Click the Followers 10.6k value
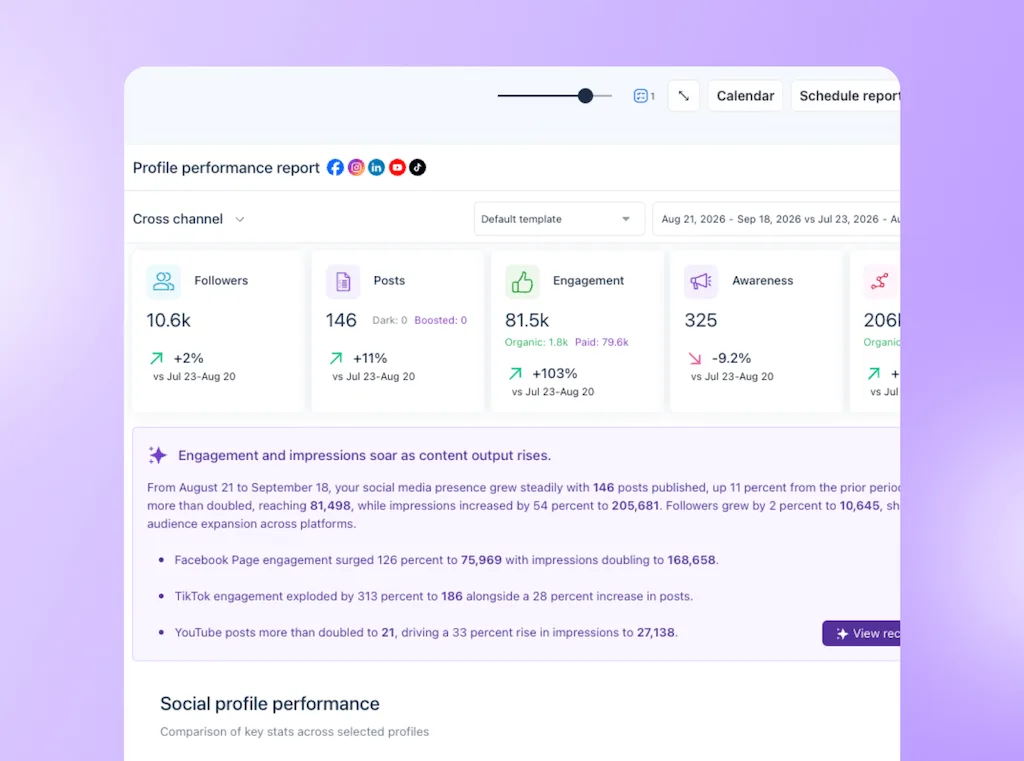1024x761 pixels. [168, 320]
